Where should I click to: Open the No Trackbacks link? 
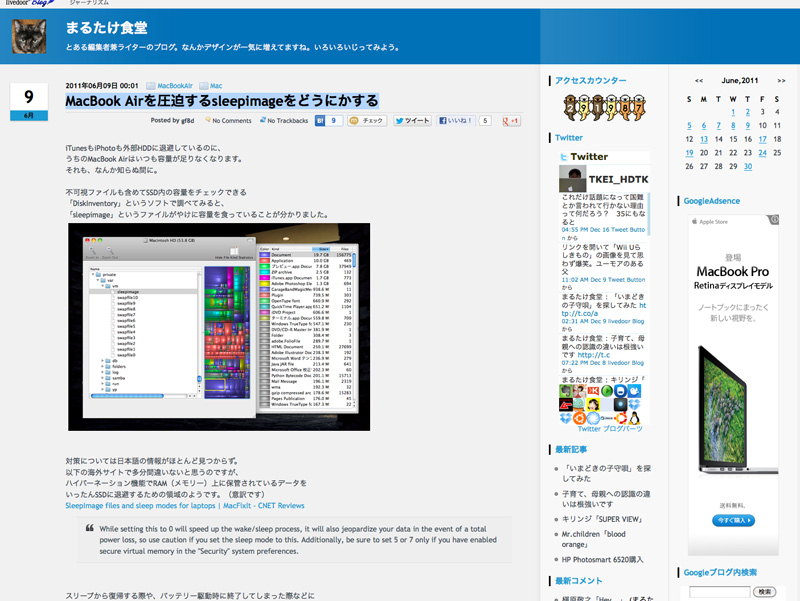click(288, 121)
